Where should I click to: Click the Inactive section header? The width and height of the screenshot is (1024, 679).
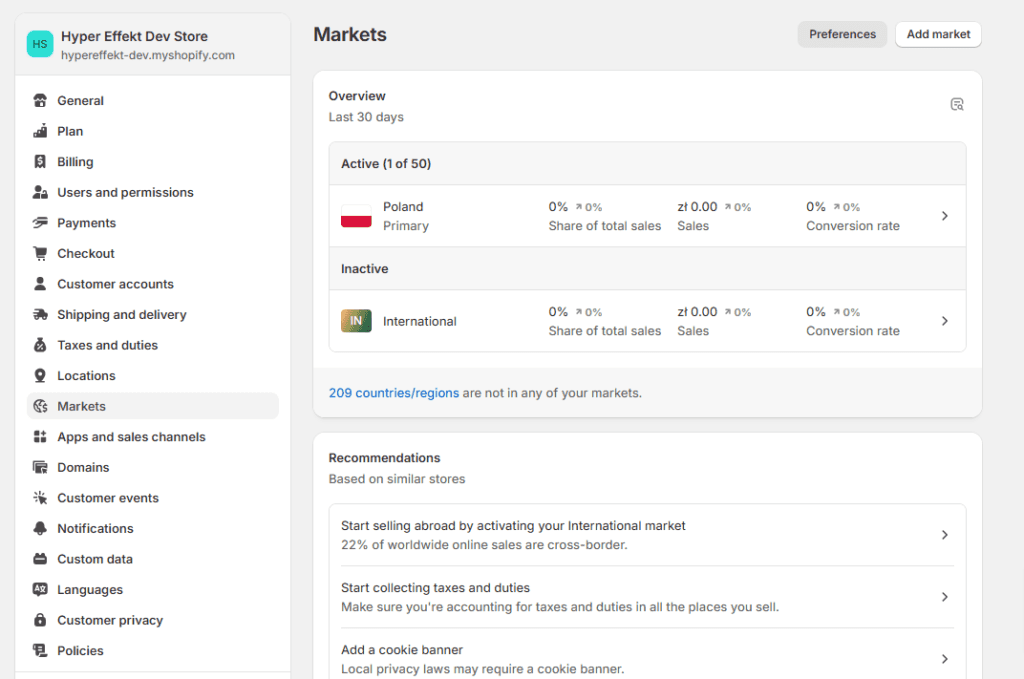pos(364,269)
